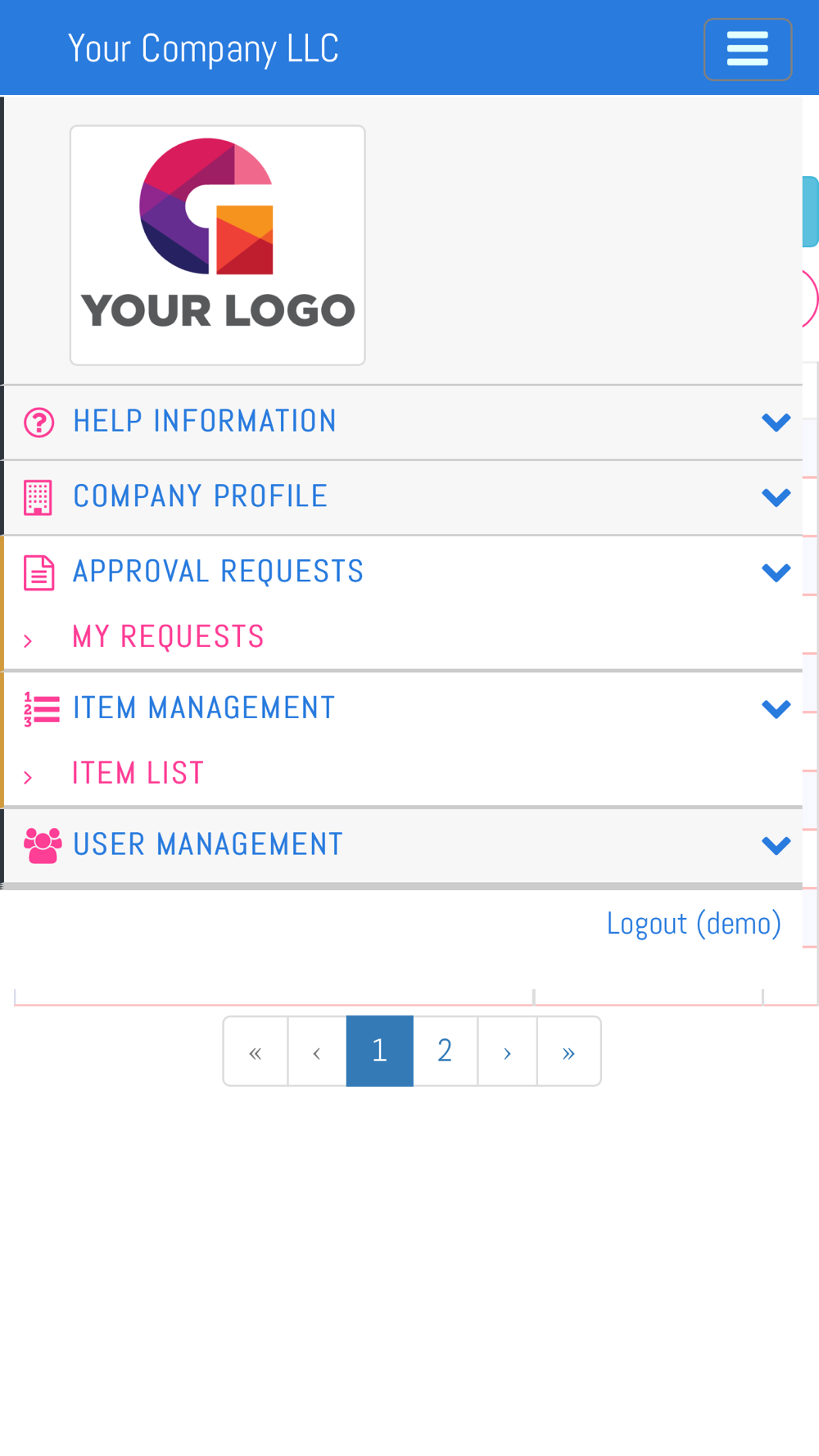The width and height of the screenshot is (819, 1456).
Task: Go to page 2 in pagination
Action: [x=445, y=1051]
